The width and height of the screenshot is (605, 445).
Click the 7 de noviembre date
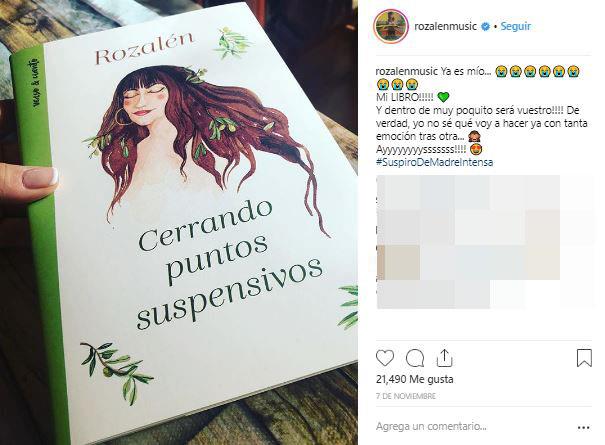click(406, 396)
